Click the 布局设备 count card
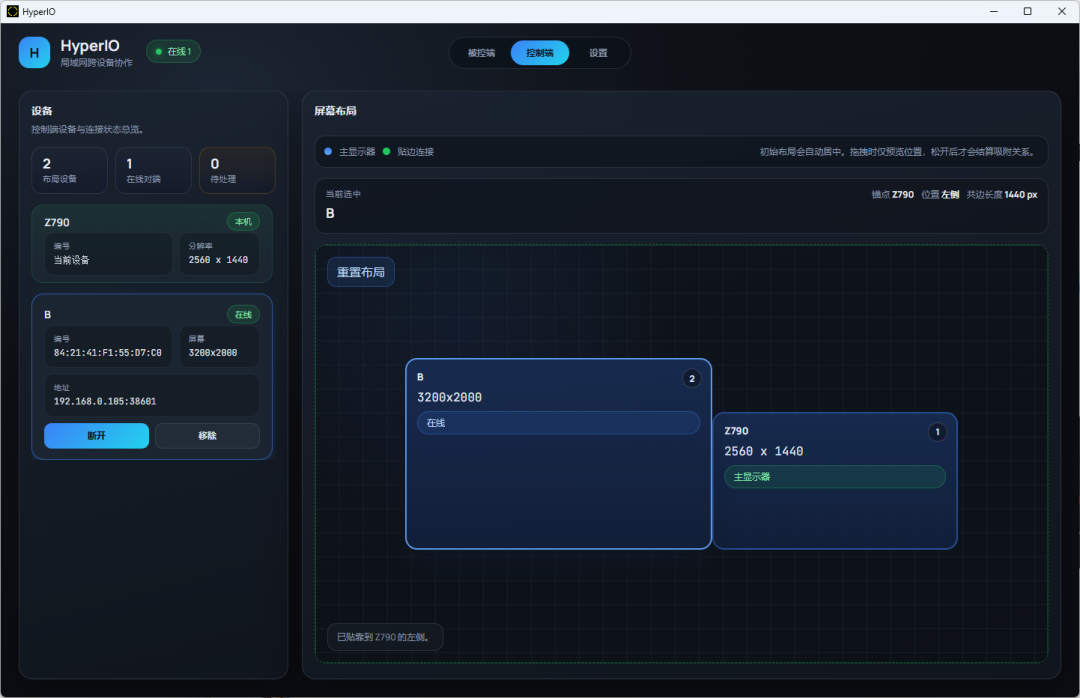This screenshot has height=698, width=1080. click(x=69, y=170)
